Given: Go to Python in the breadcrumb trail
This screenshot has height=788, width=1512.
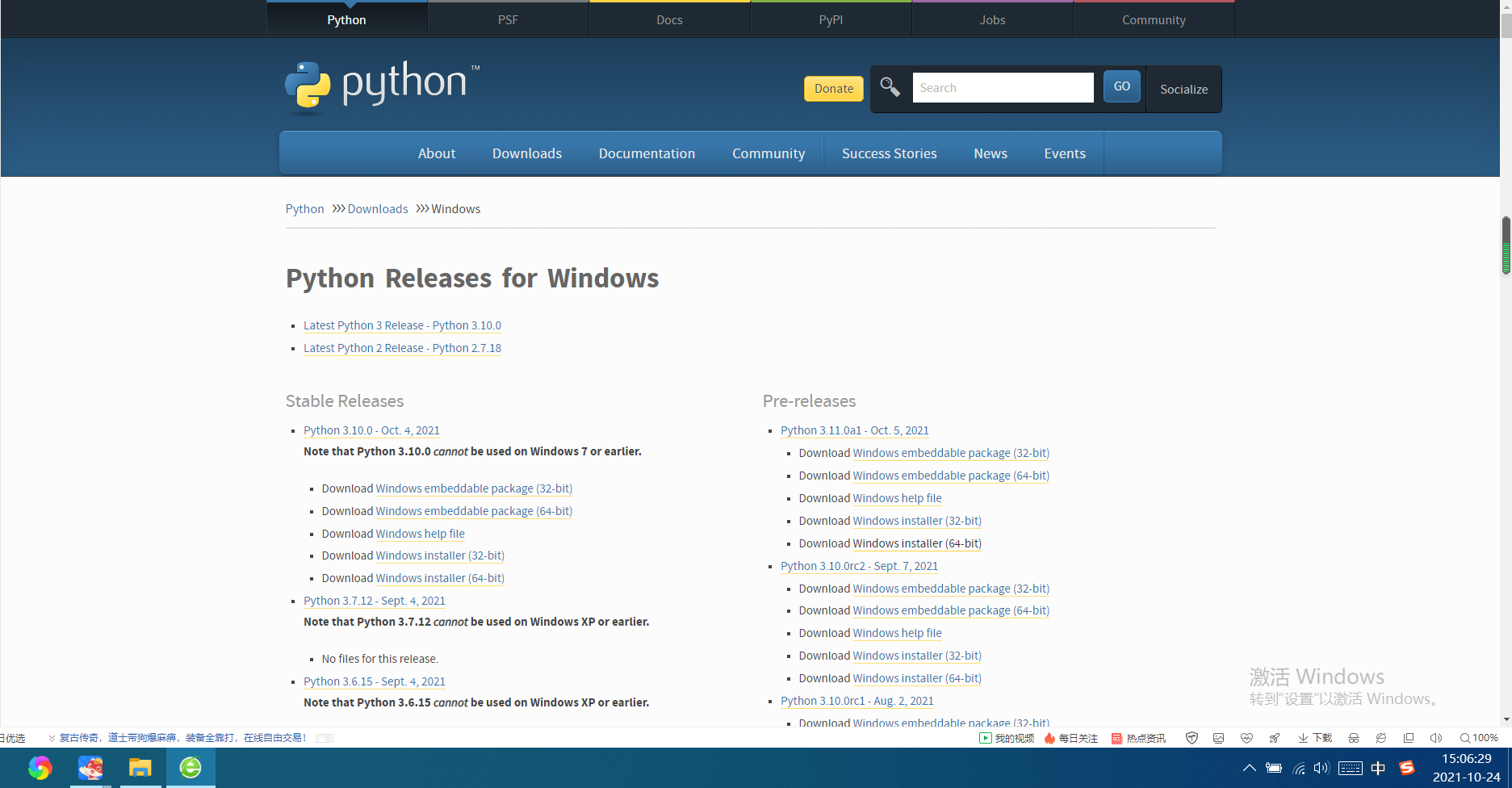Looking at the screenshot, I should (x=304, y=209).
